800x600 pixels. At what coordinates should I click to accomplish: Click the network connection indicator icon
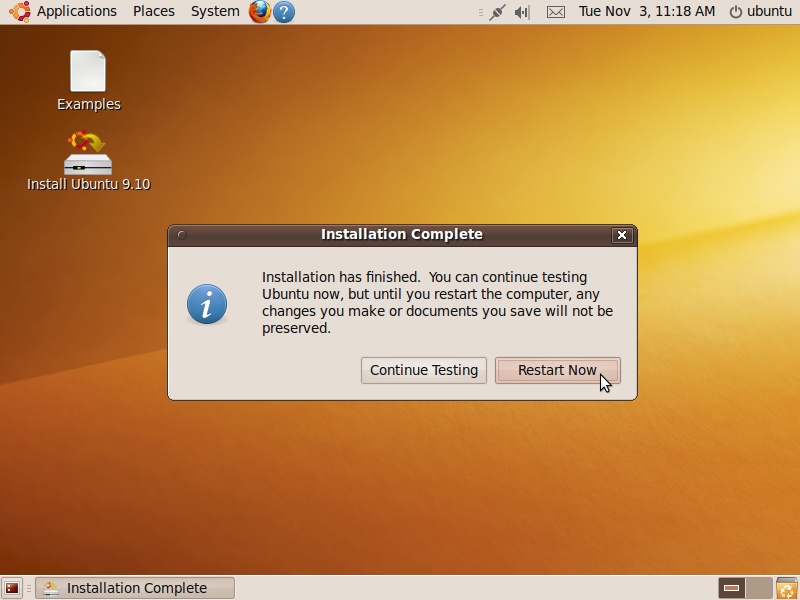497,12
